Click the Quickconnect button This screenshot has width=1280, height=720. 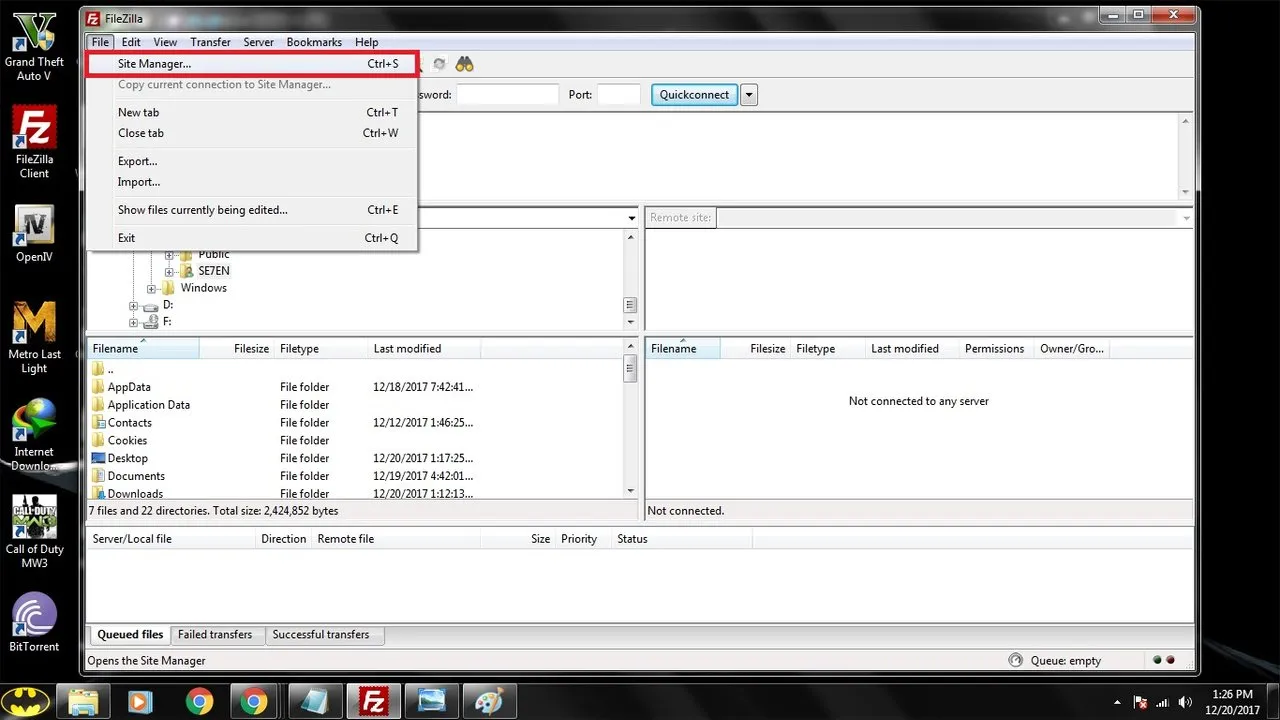(x=695, y=95)
